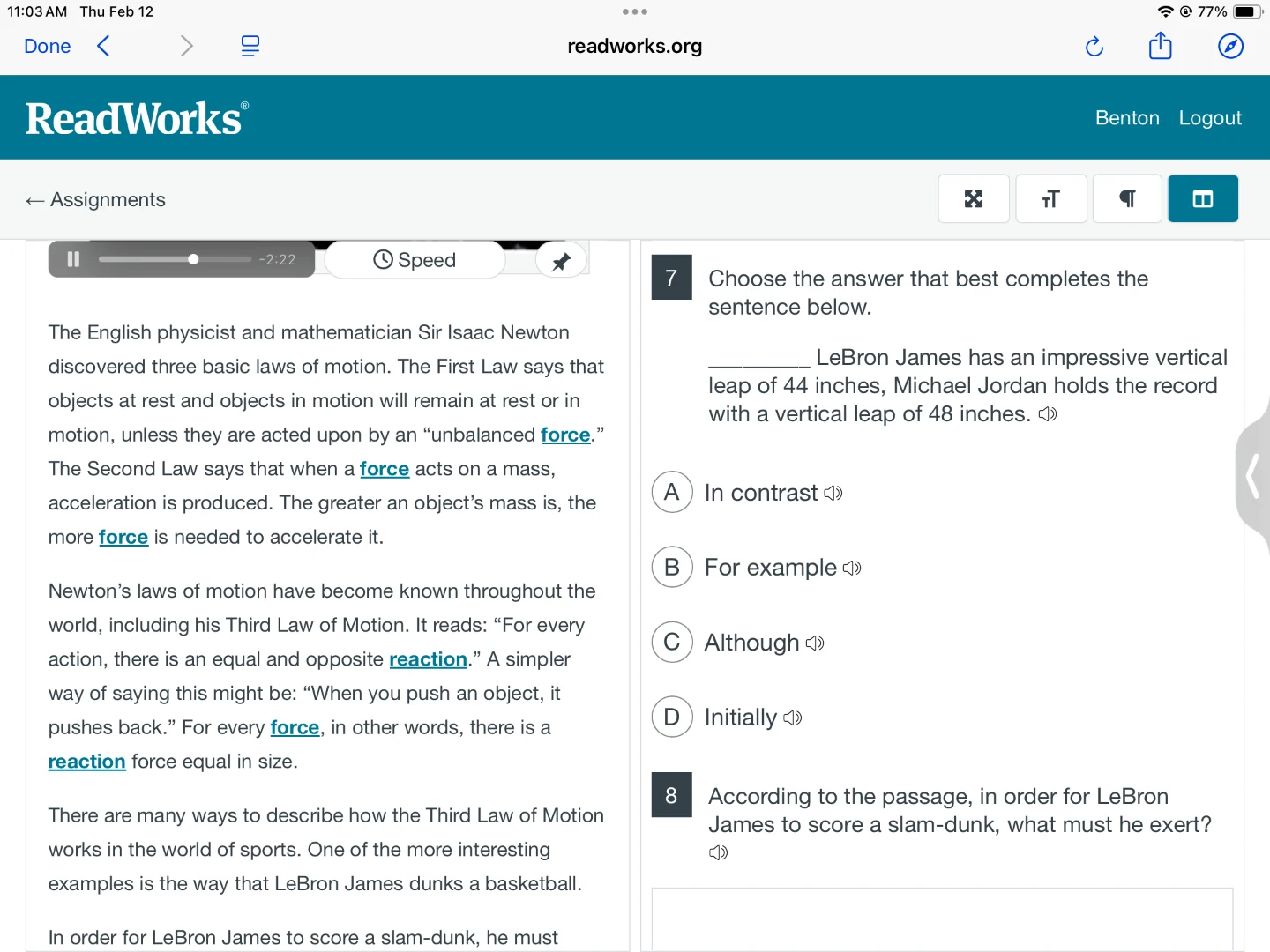Click the pin icon beside Speed
The height and width of the screenshot is (952, 1270).
pyautogui.click(x=561, y=261)
